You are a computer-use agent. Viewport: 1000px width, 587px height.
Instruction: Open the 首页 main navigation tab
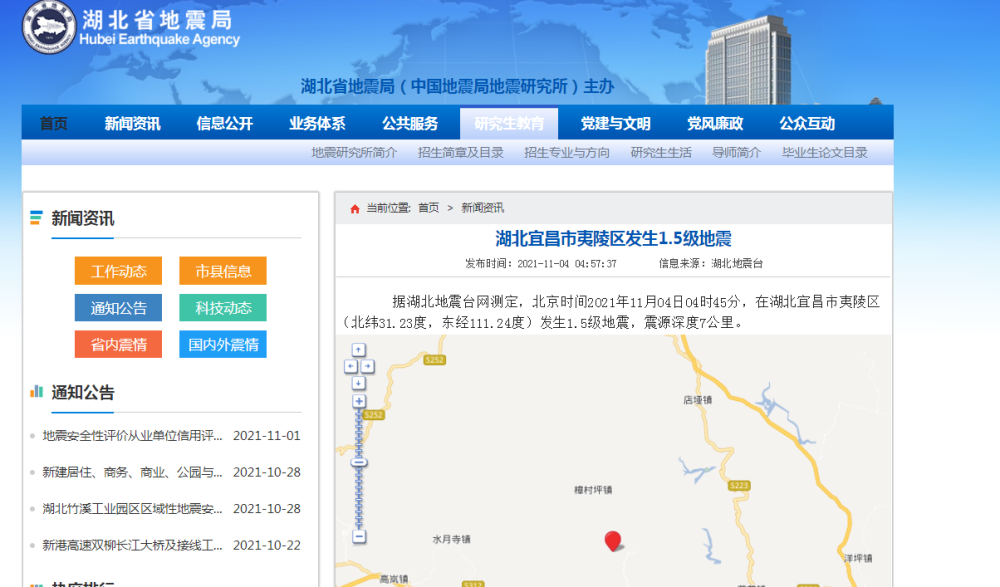[x=54, y=123]
